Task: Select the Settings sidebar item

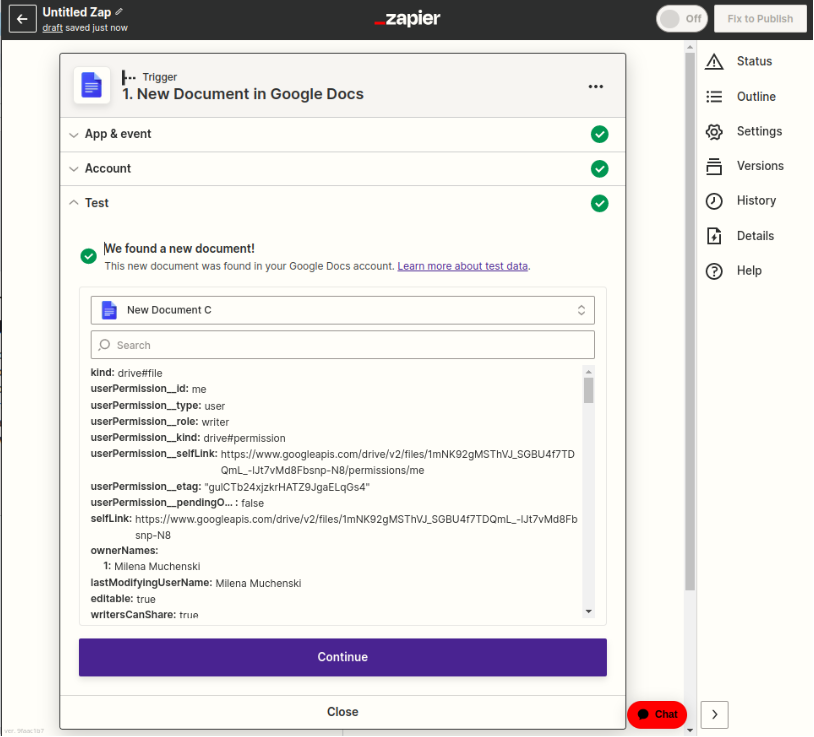Action: [744, 131]
